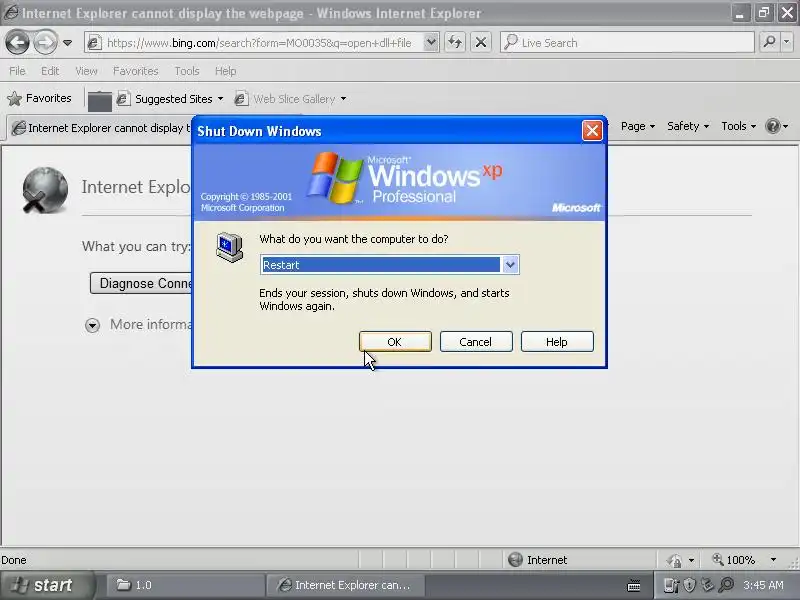Click the Diagnose Connection Problems button
This screenshot has width=800, height=600.
pyautogui.click(x=141, y=283)
